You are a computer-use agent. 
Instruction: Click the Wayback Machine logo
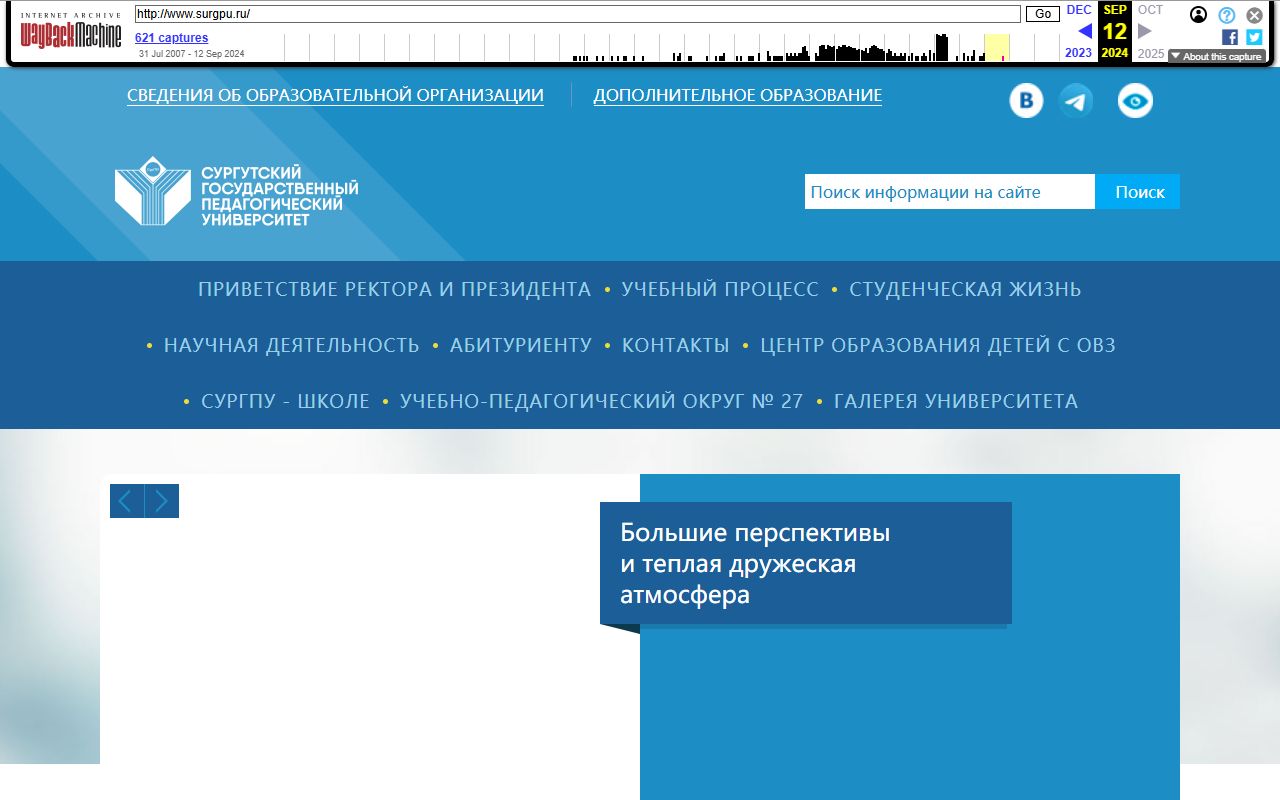[x=71, y=32]
